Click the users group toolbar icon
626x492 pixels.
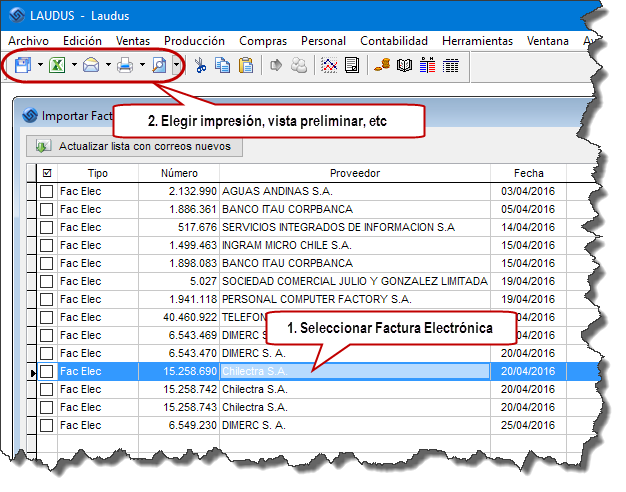[x=299, y=65]
